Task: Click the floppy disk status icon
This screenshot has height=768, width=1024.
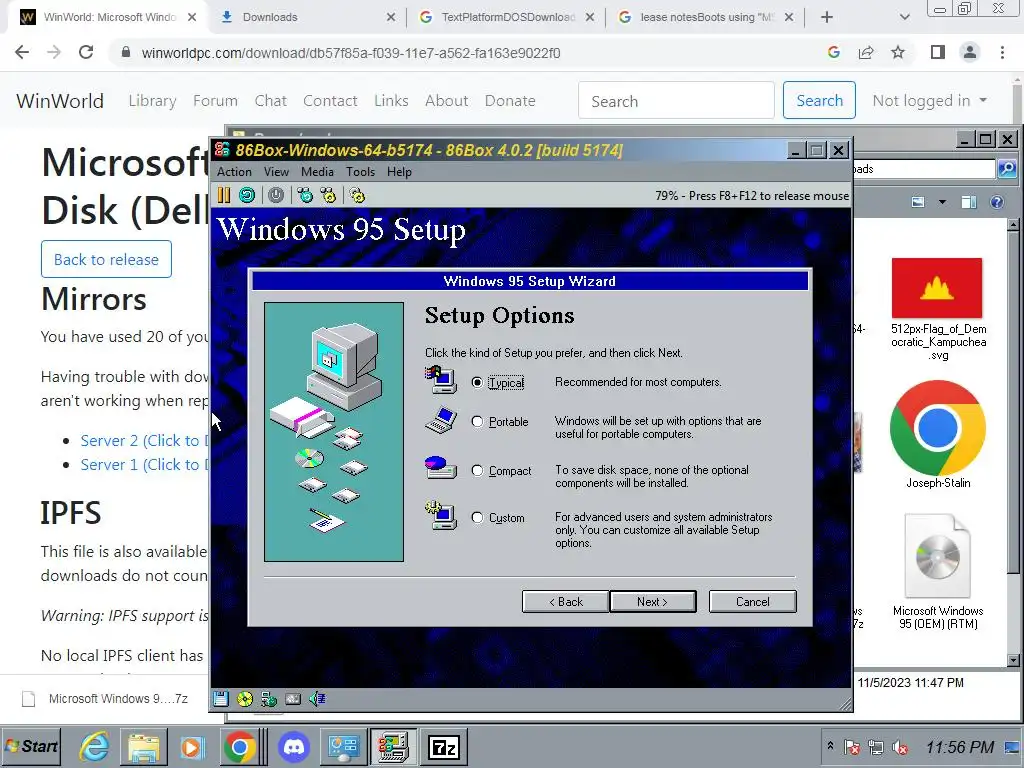Action: (x=221, y=699)
